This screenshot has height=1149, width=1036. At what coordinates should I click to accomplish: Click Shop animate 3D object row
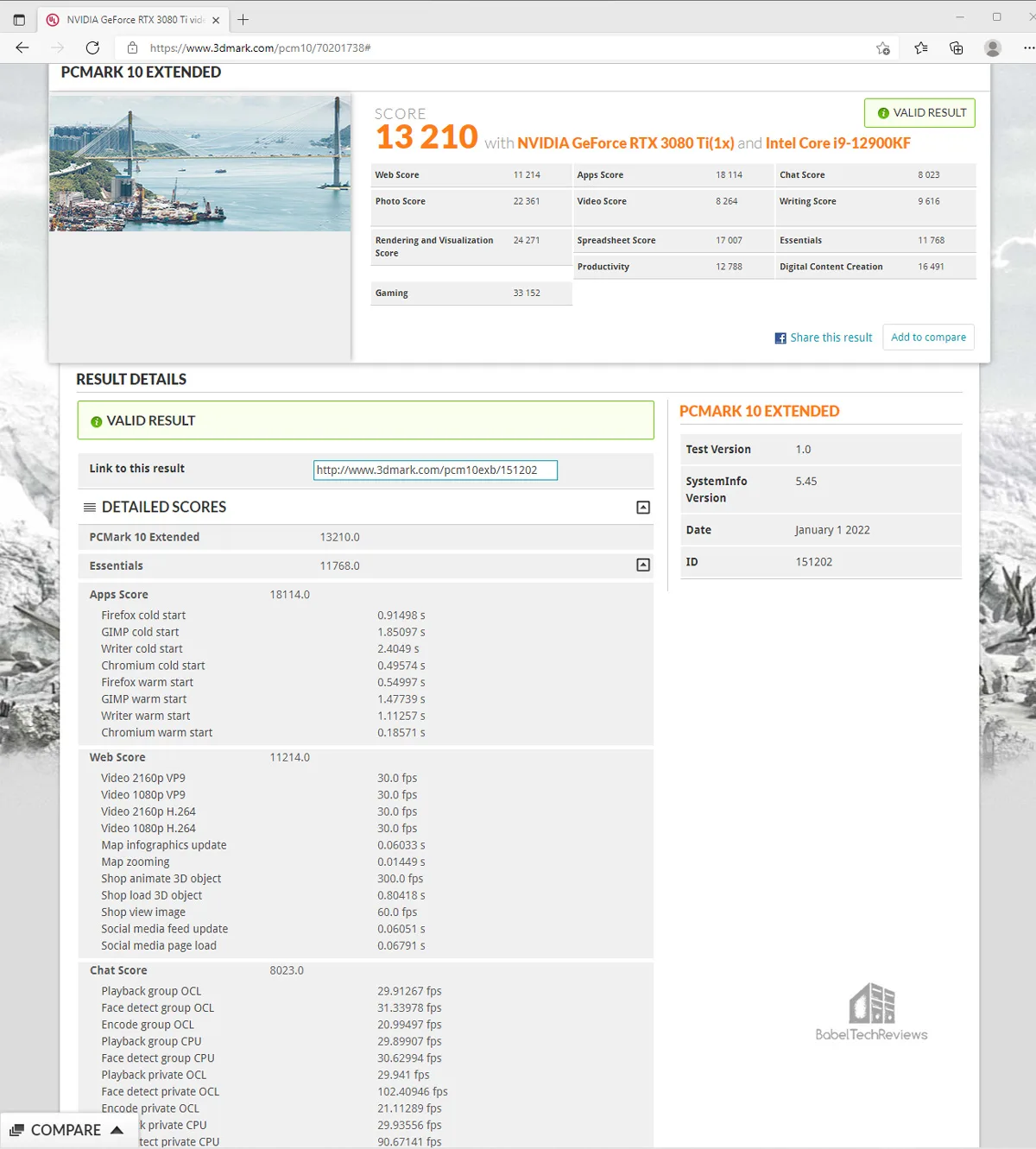tap(365, 879)
